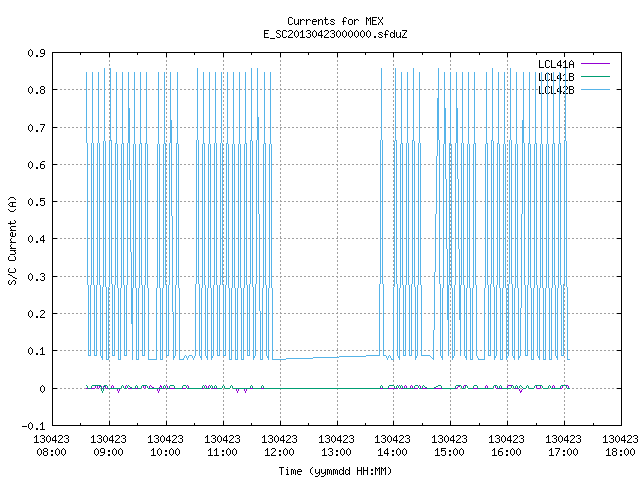Click the 130423 10:00 time tick label
The width and height of the screenshot is (640, 480).
point(165,446)
